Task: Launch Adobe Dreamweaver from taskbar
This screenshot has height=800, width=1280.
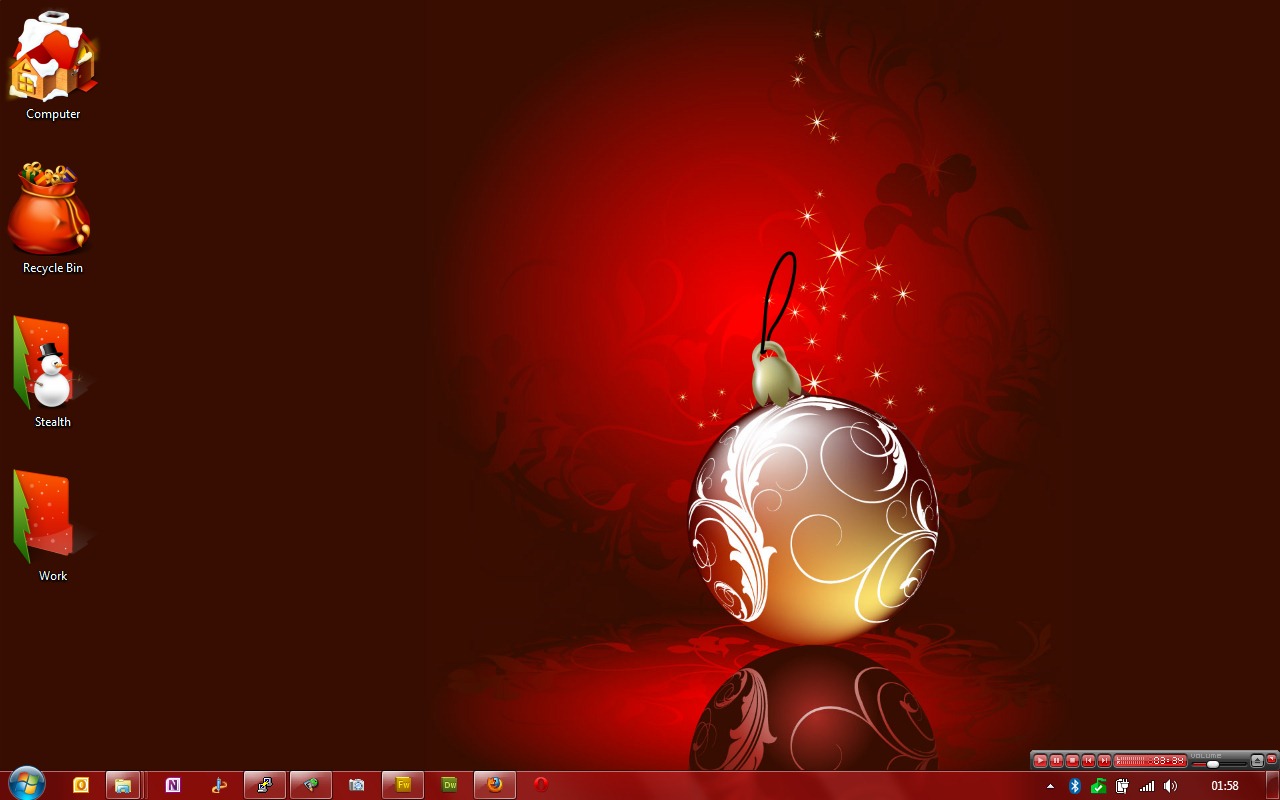Action: coord(449,785)
